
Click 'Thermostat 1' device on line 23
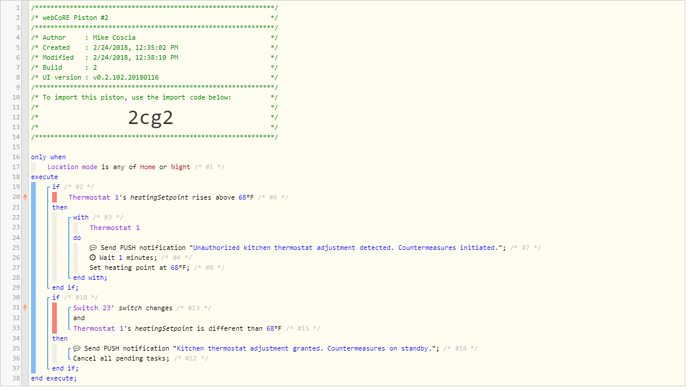pos(114,228)
